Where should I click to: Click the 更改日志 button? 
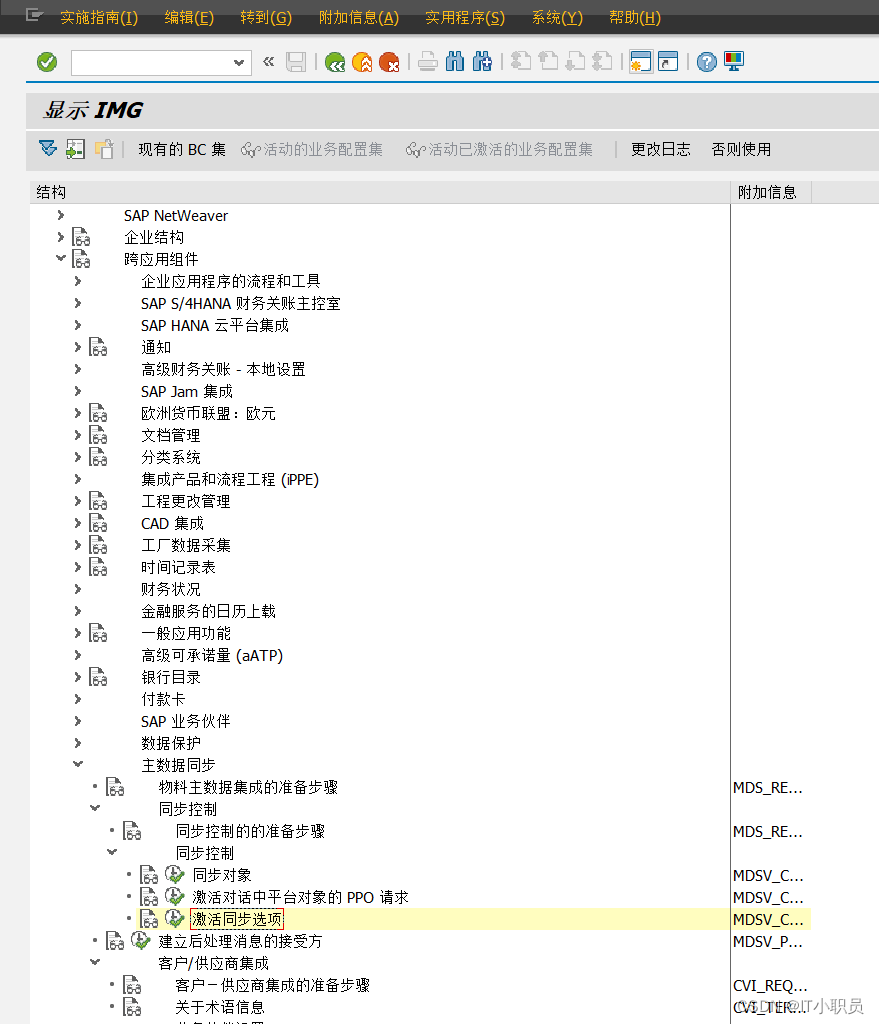tap(660, 150)
